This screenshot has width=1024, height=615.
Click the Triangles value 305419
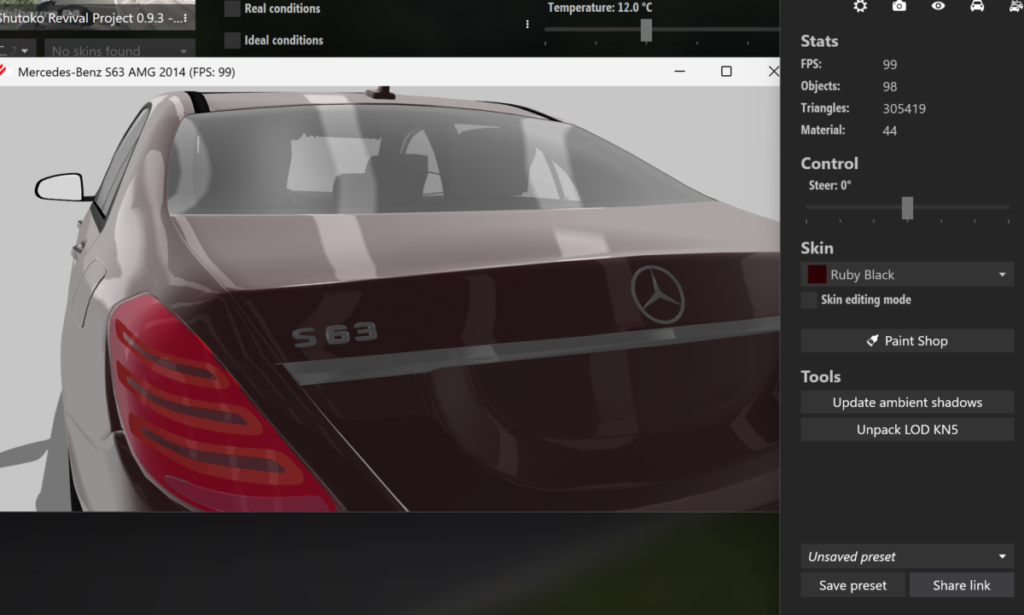click(904, 108)
